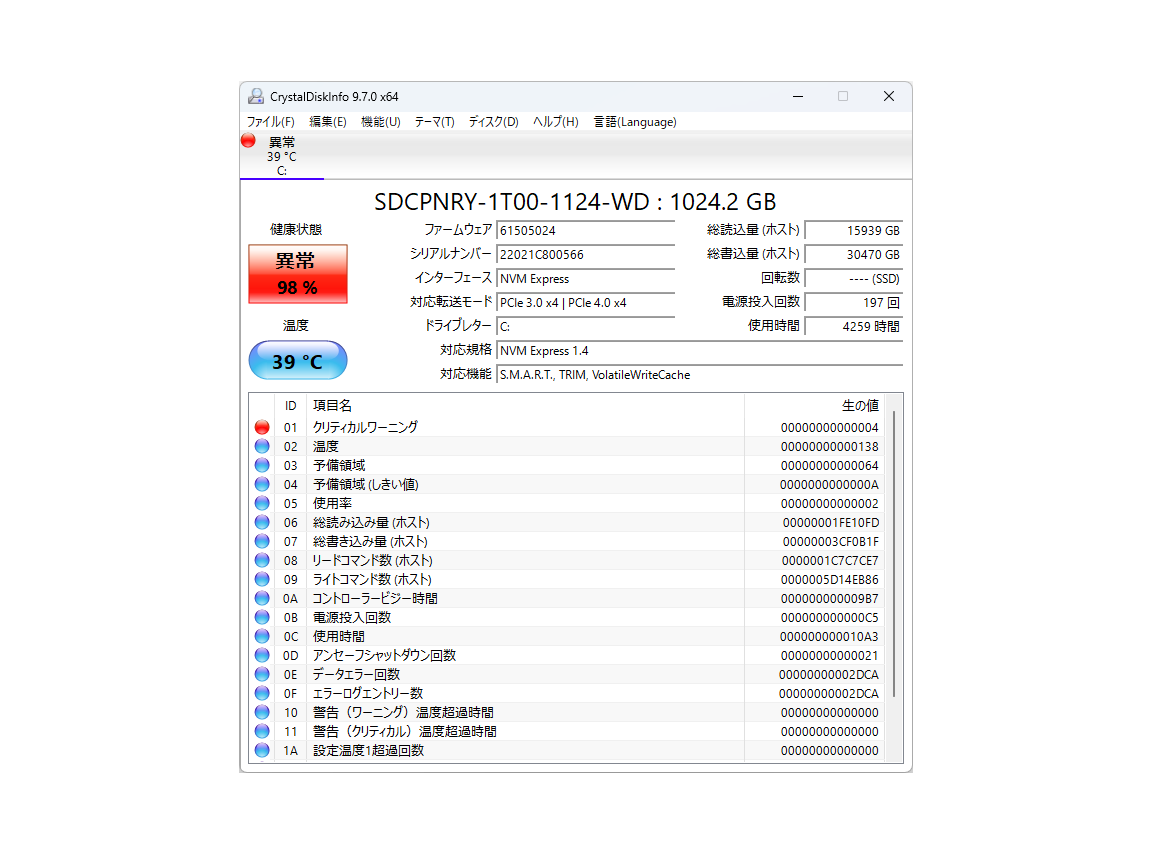Click the 異常 98 % health status badge
Screen dimensions: 1152x854
click(297, 273)
